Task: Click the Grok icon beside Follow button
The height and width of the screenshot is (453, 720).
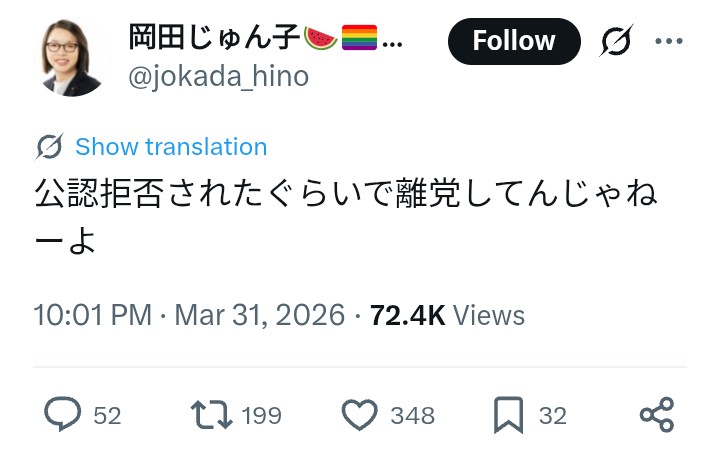Action: coord(615,41)
